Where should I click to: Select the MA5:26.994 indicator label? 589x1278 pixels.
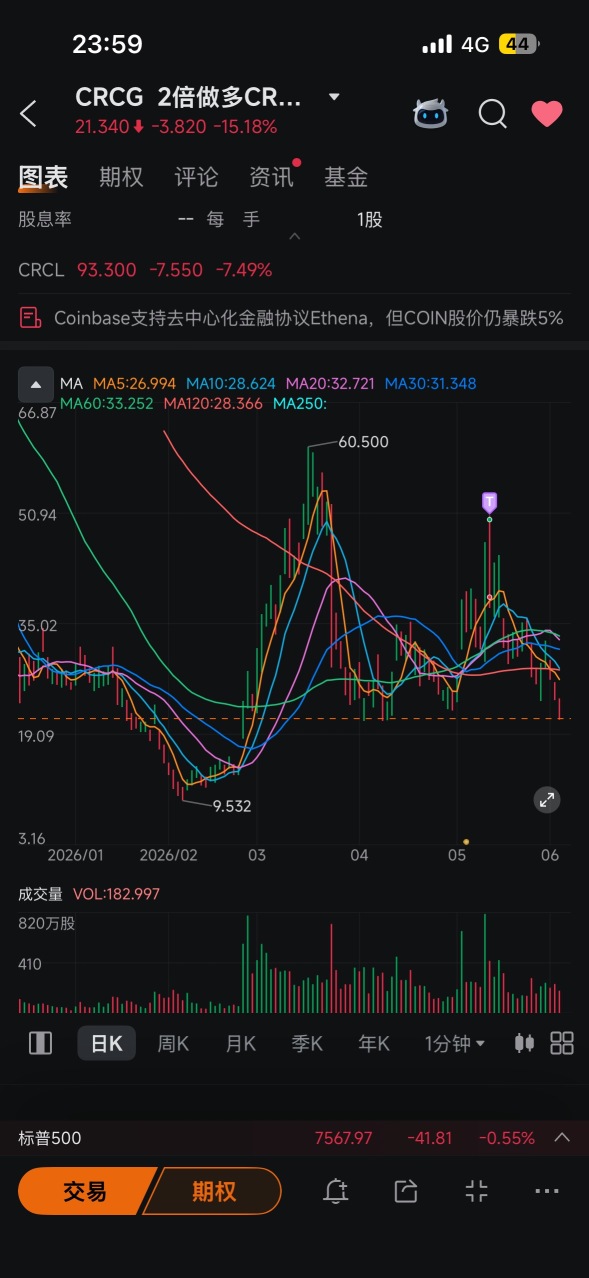(135, 383)
